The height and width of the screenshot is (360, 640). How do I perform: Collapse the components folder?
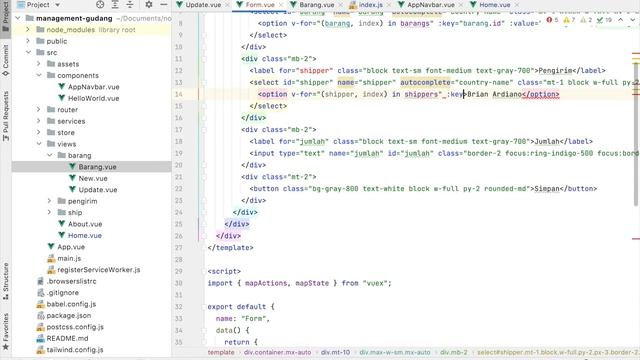pyautogui.click(x=39, y=76)
